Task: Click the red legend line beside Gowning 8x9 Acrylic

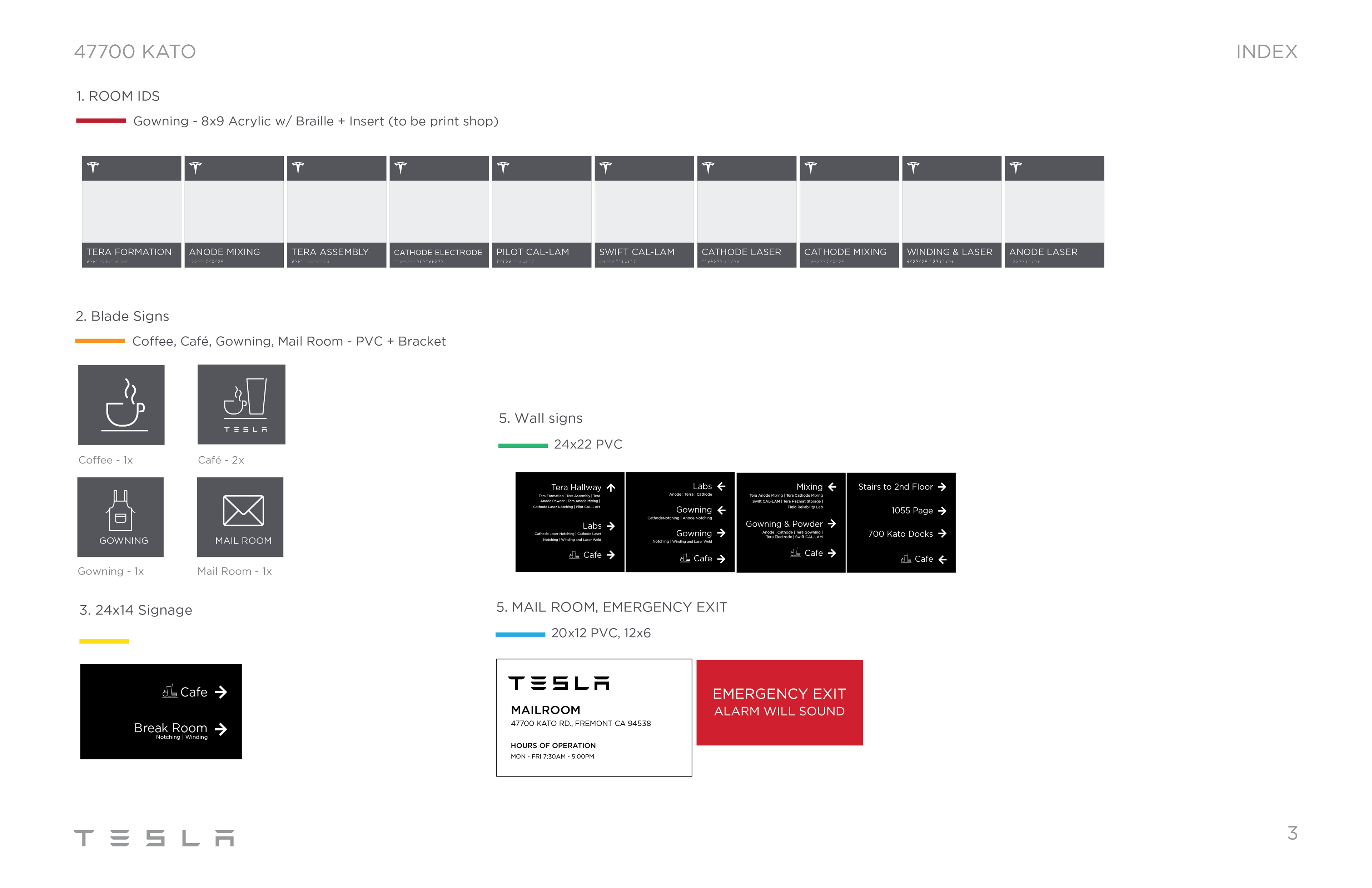Action: click(101, 120)
